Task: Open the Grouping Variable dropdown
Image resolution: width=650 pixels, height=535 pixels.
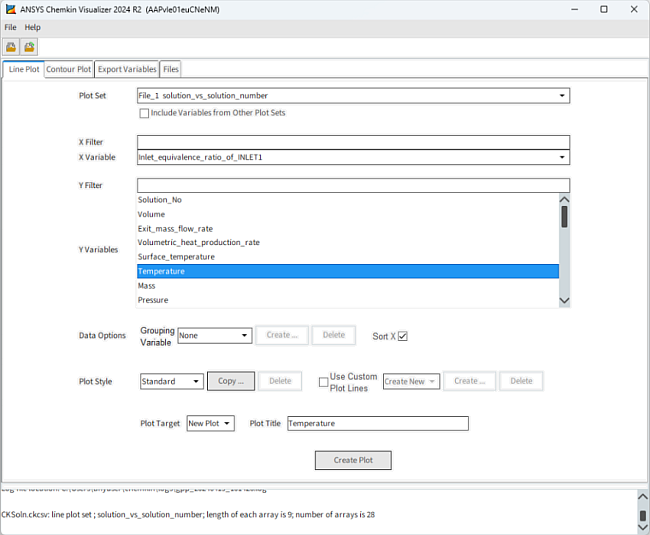Action: point(215,336)
